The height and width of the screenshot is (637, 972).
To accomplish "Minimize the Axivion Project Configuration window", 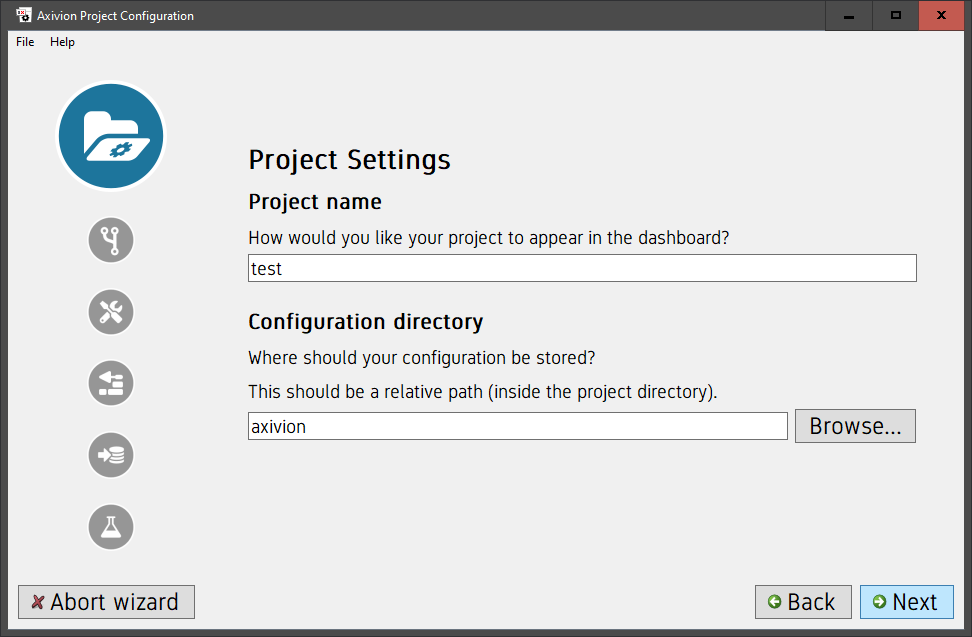I will pos(849,15).
